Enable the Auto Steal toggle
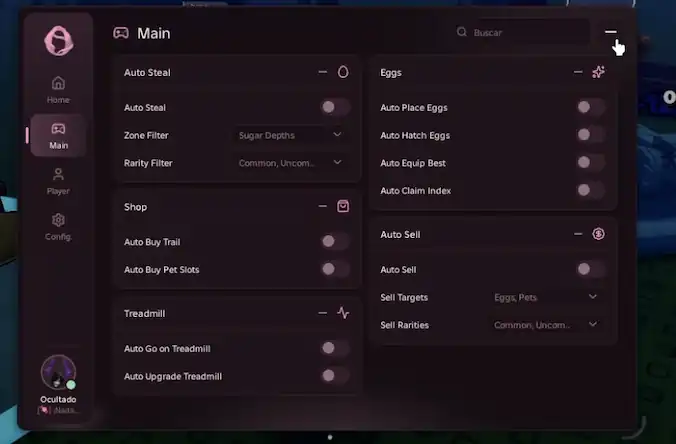 pyautogui.click(x=335, y=107)
